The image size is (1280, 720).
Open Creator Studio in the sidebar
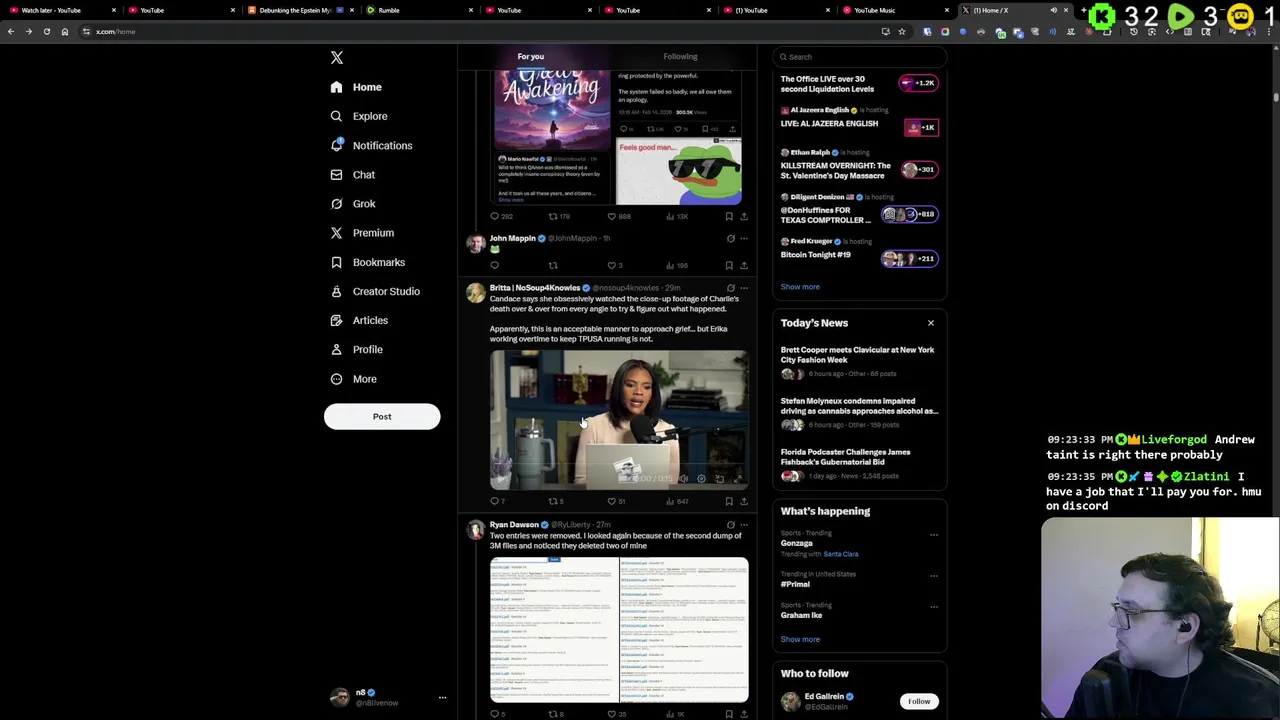[374, 291]
